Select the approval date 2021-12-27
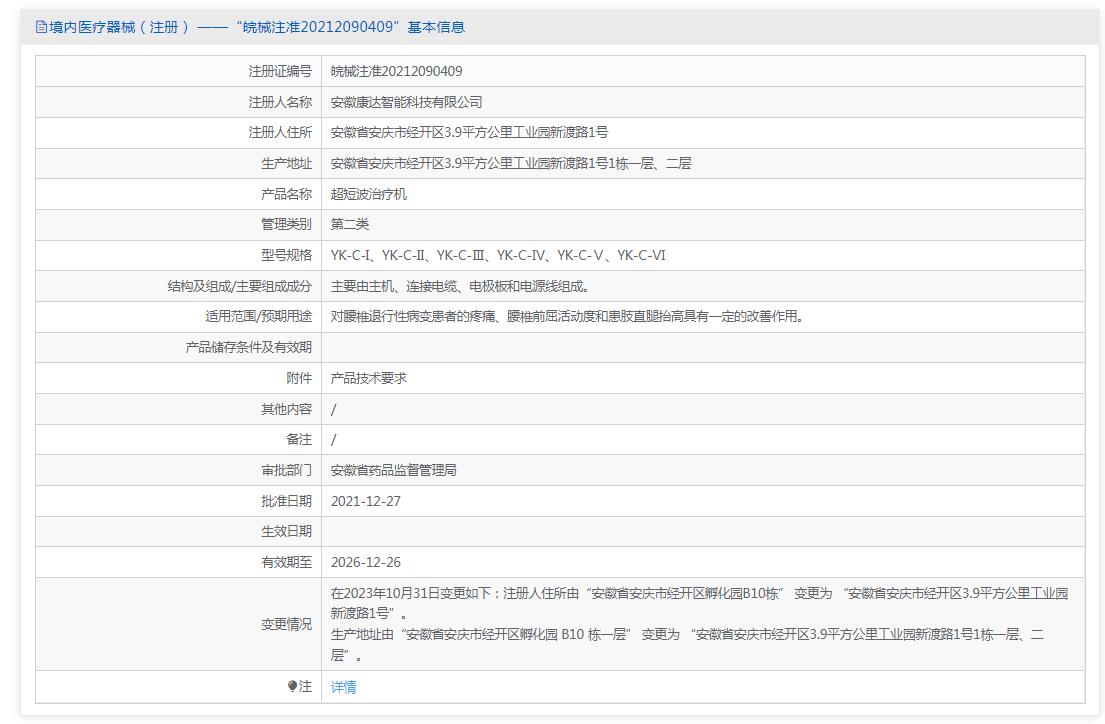 (x=366, y=501)
